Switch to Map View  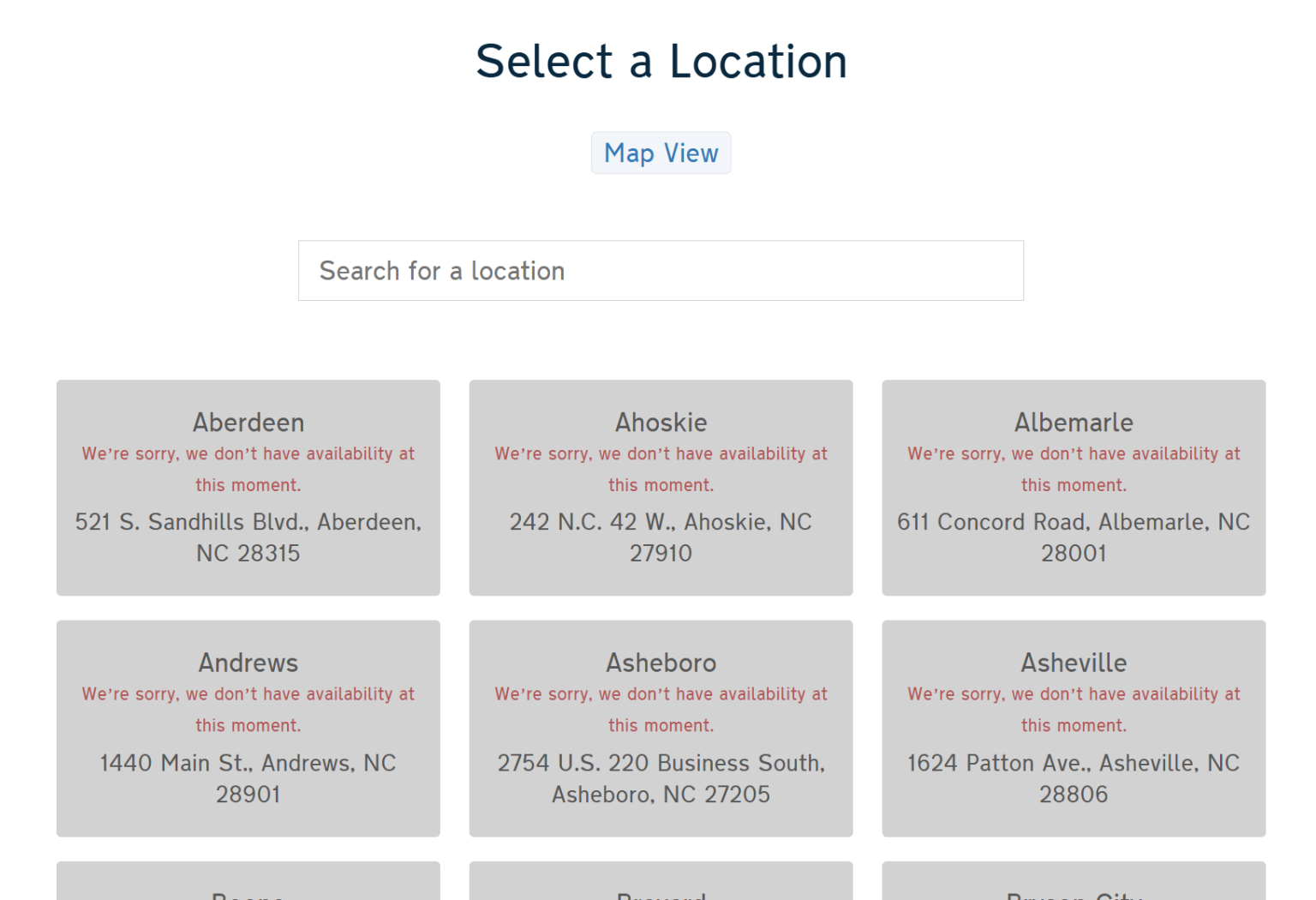coord(661,153)
